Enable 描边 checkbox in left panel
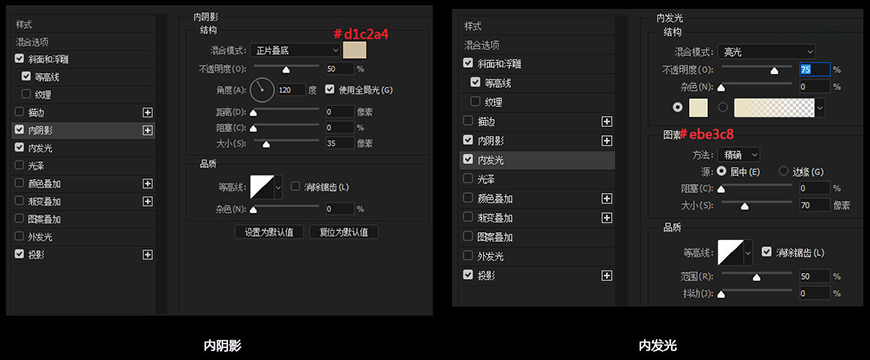This screenshot has height=360, width=870. click(x=20, y=112)
